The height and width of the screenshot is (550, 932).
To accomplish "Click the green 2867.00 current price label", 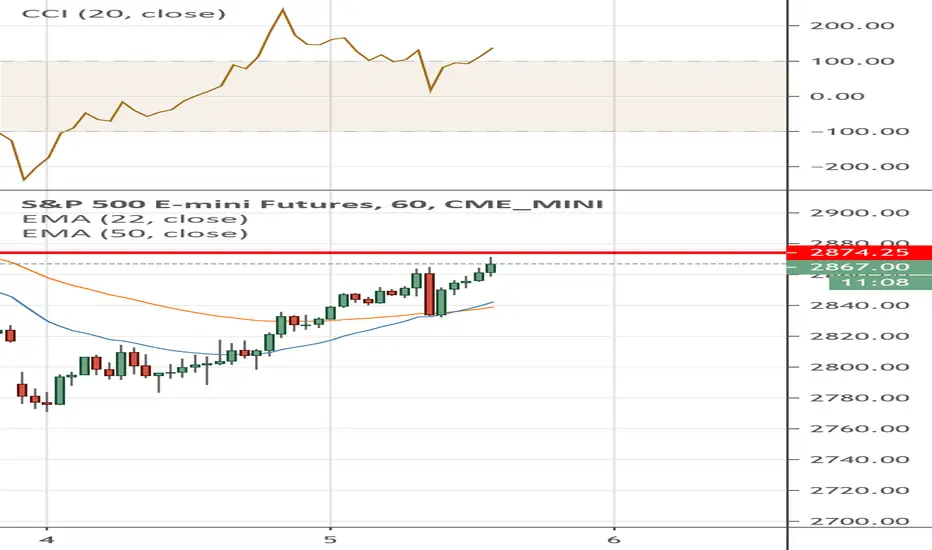I will [859, 267].
